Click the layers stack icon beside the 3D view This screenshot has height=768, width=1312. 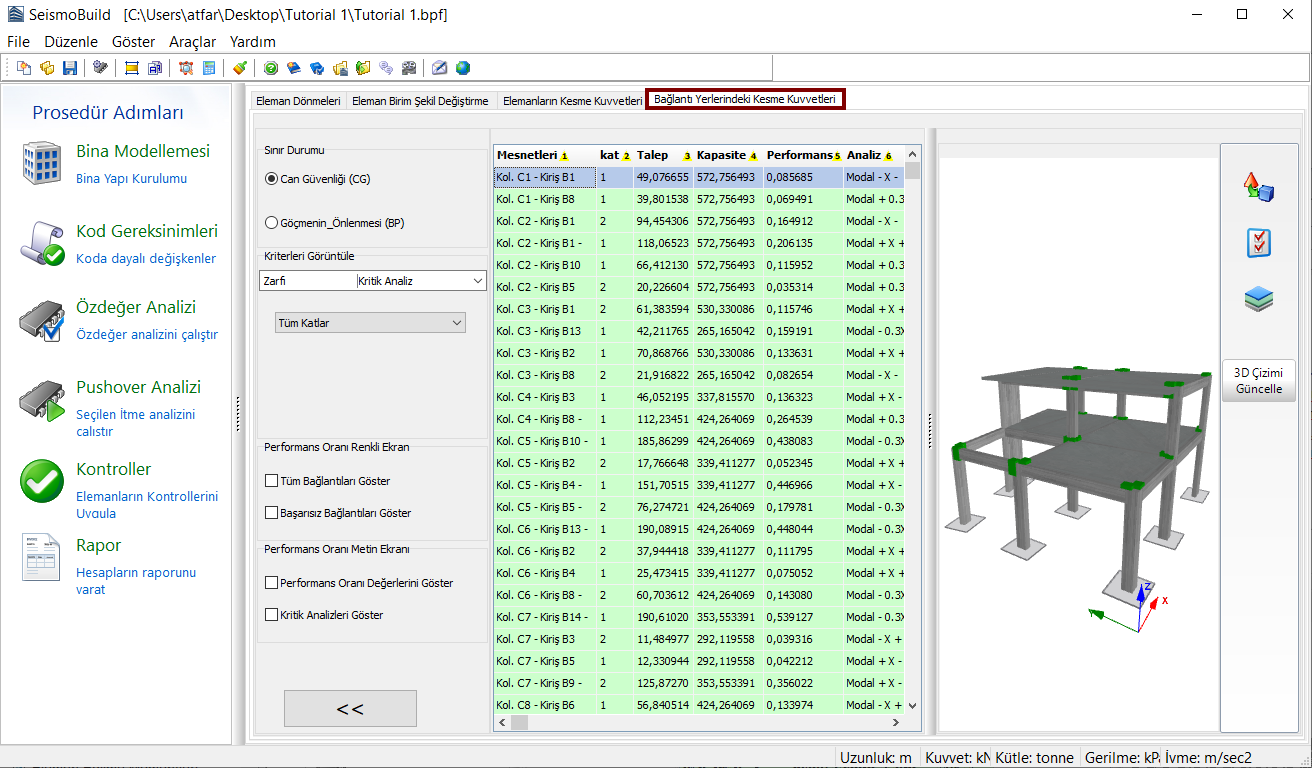(x=1258, y=300)
